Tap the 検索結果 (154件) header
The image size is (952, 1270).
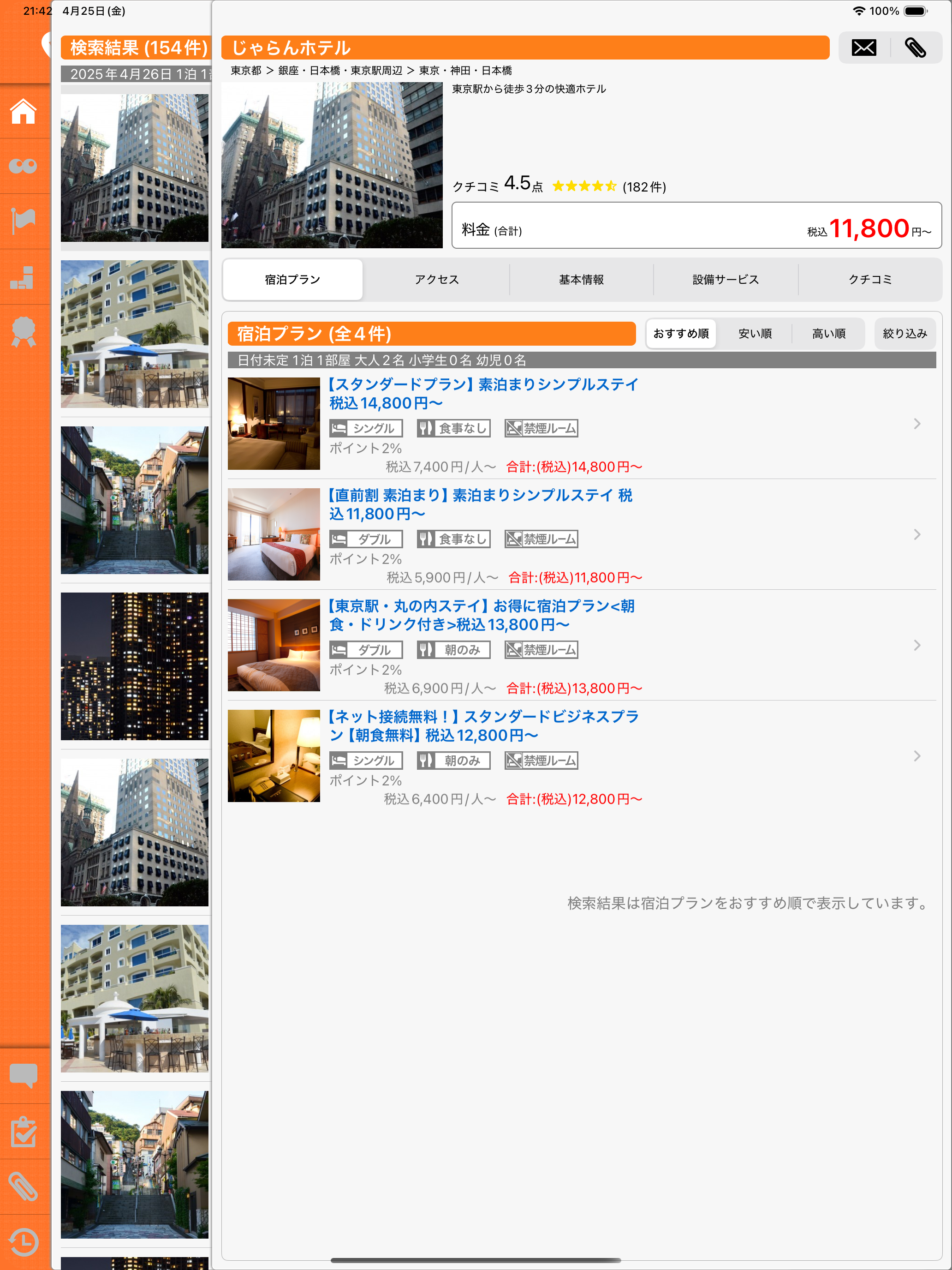click(137, 48)
